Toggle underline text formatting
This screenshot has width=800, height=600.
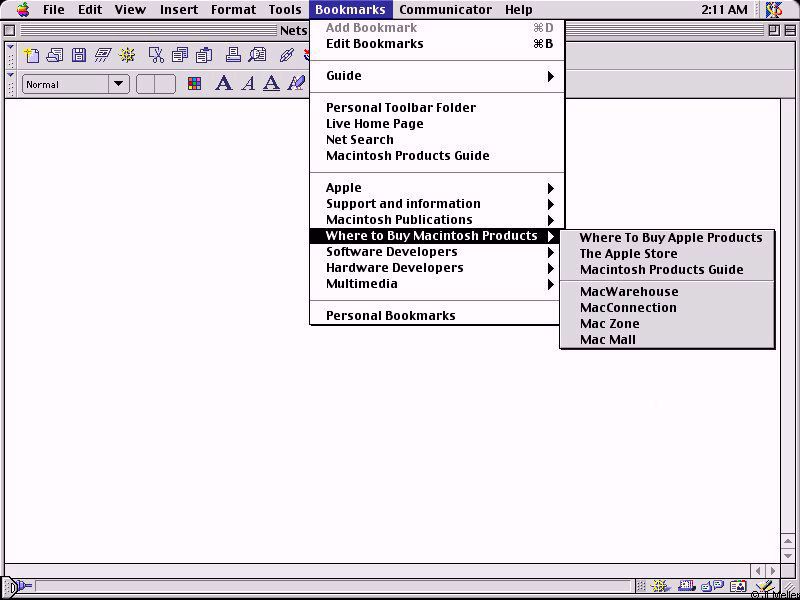[271, 84]
